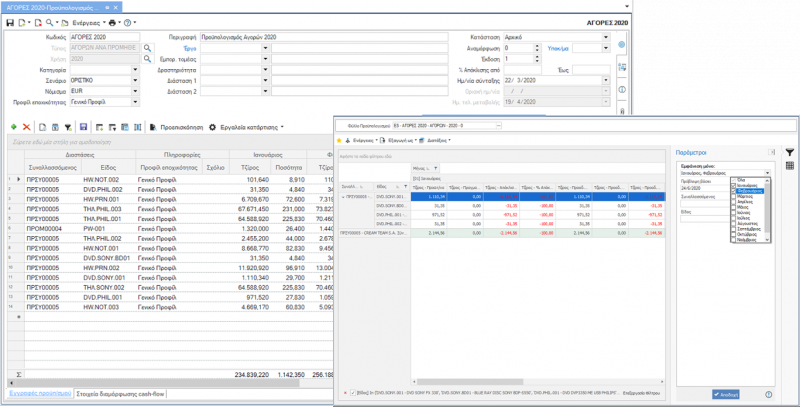Uncheck the Ιανουάριος checkbox in month list
The height and width of the screenshot is (407, 800).
coord(734,186)
